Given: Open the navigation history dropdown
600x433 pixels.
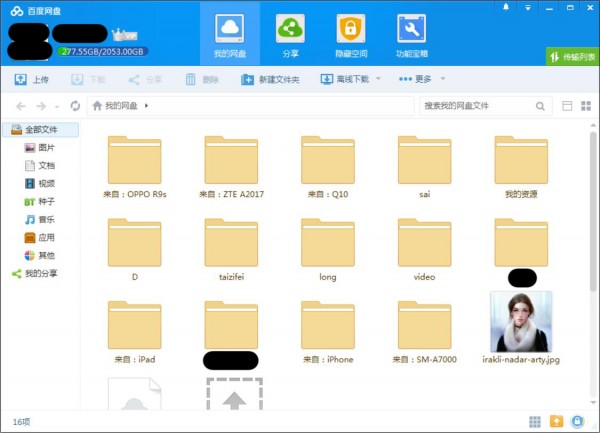Looking at the screenshot, I should (x=57, y=107).
